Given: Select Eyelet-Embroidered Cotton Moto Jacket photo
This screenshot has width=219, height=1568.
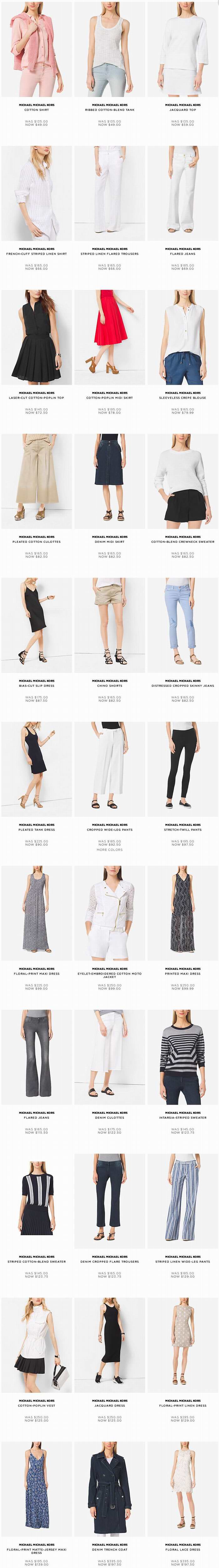Looking at the screenshot, I should click(x=109, y=913).
